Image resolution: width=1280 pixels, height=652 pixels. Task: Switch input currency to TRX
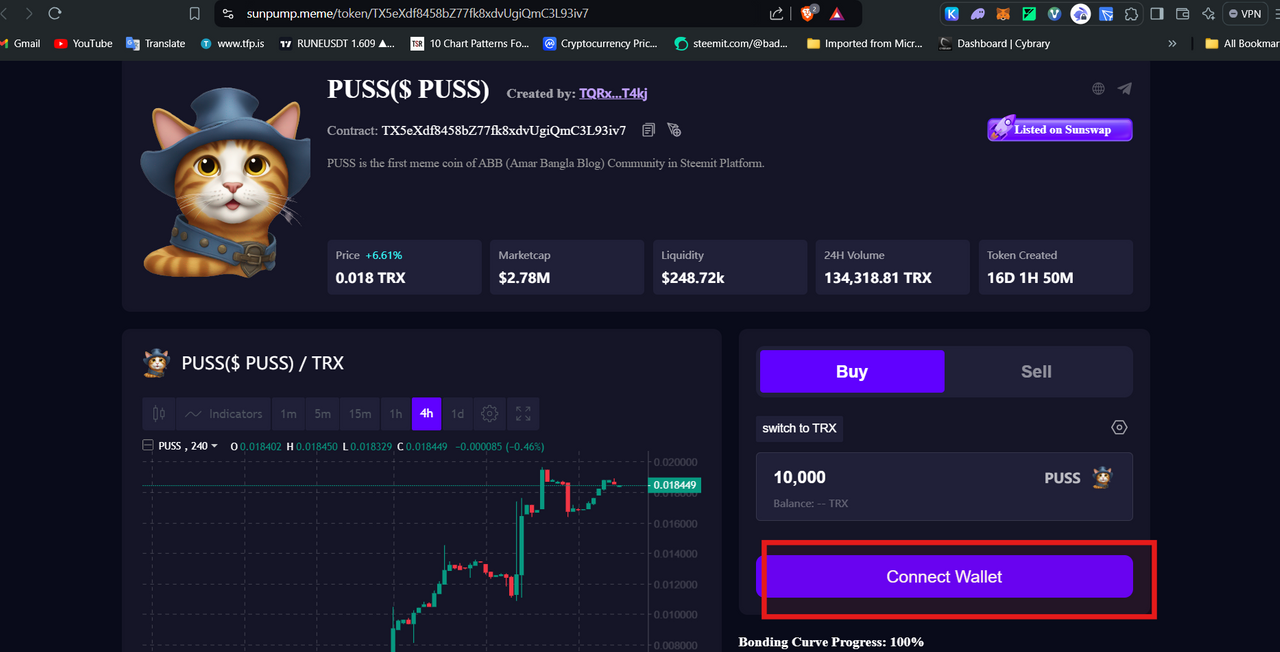click(x=799, y=428)
